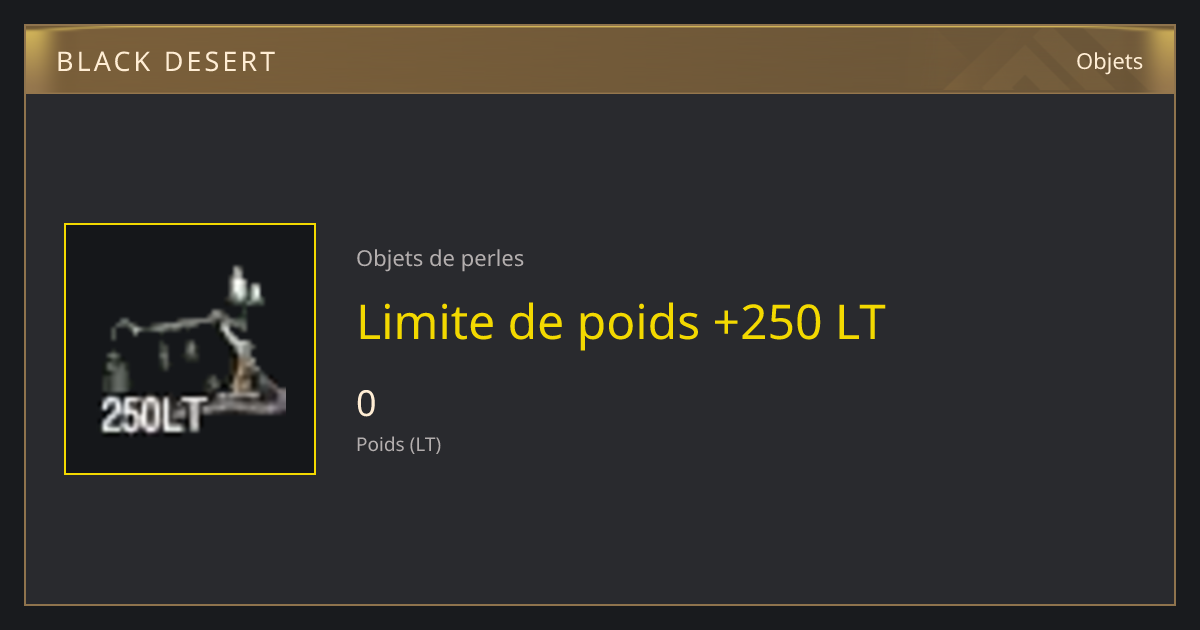Click the BLACK DESERT header title
1200x630 pixels.
click(x=166, y=62)
